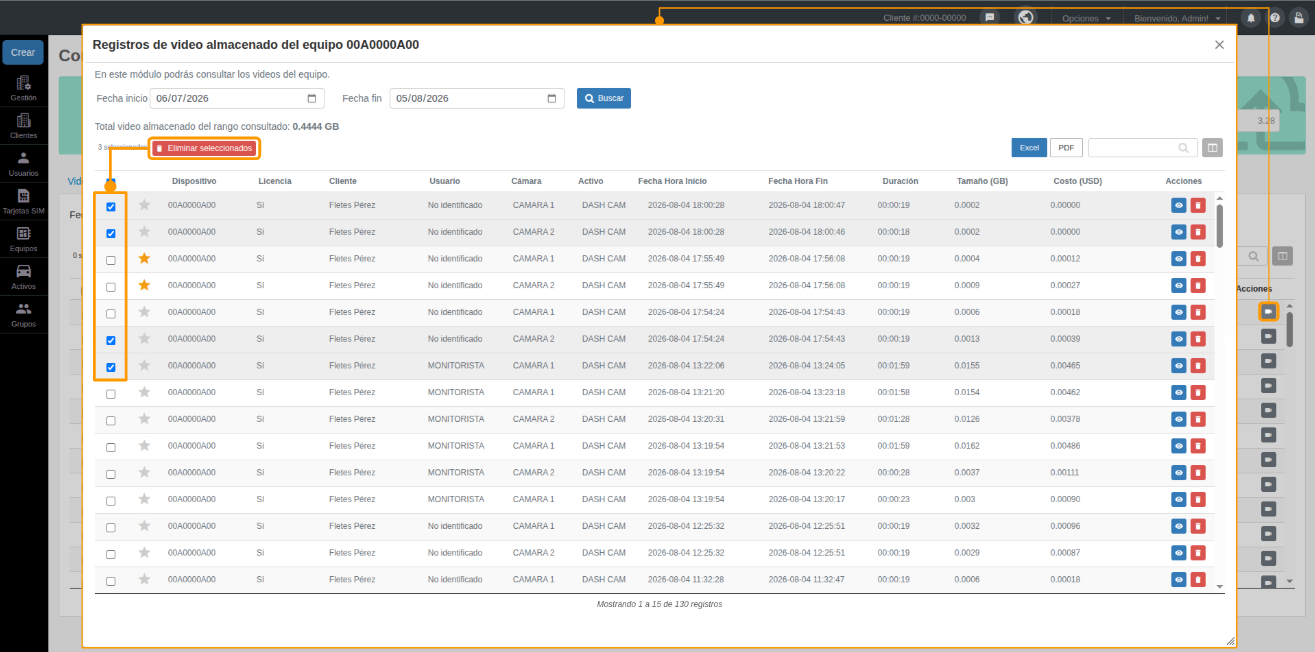Tick the checkbox for the 17:54:24 CAMARA 1 row
The height and width of the screenshot is (652, 1315).
(111, 313)
